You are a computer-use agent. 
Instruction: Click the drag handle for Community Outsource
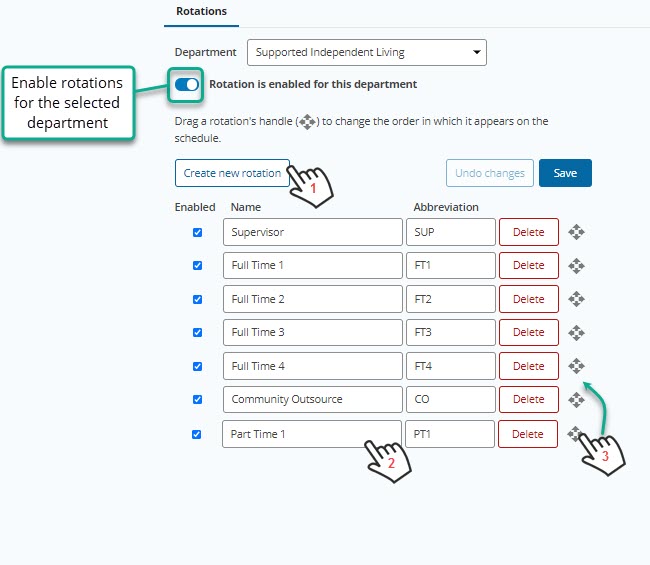[x=576, y=400]
